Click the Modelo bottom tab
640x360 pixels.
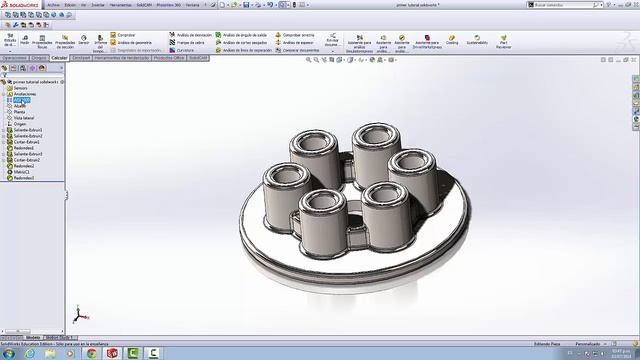click(33, 338)
